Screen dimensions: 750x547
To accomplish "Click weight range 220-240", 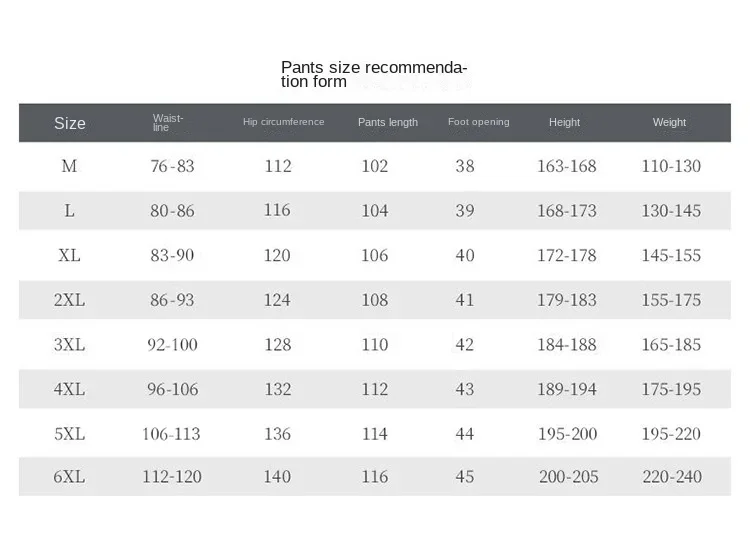I will (671, 477).
